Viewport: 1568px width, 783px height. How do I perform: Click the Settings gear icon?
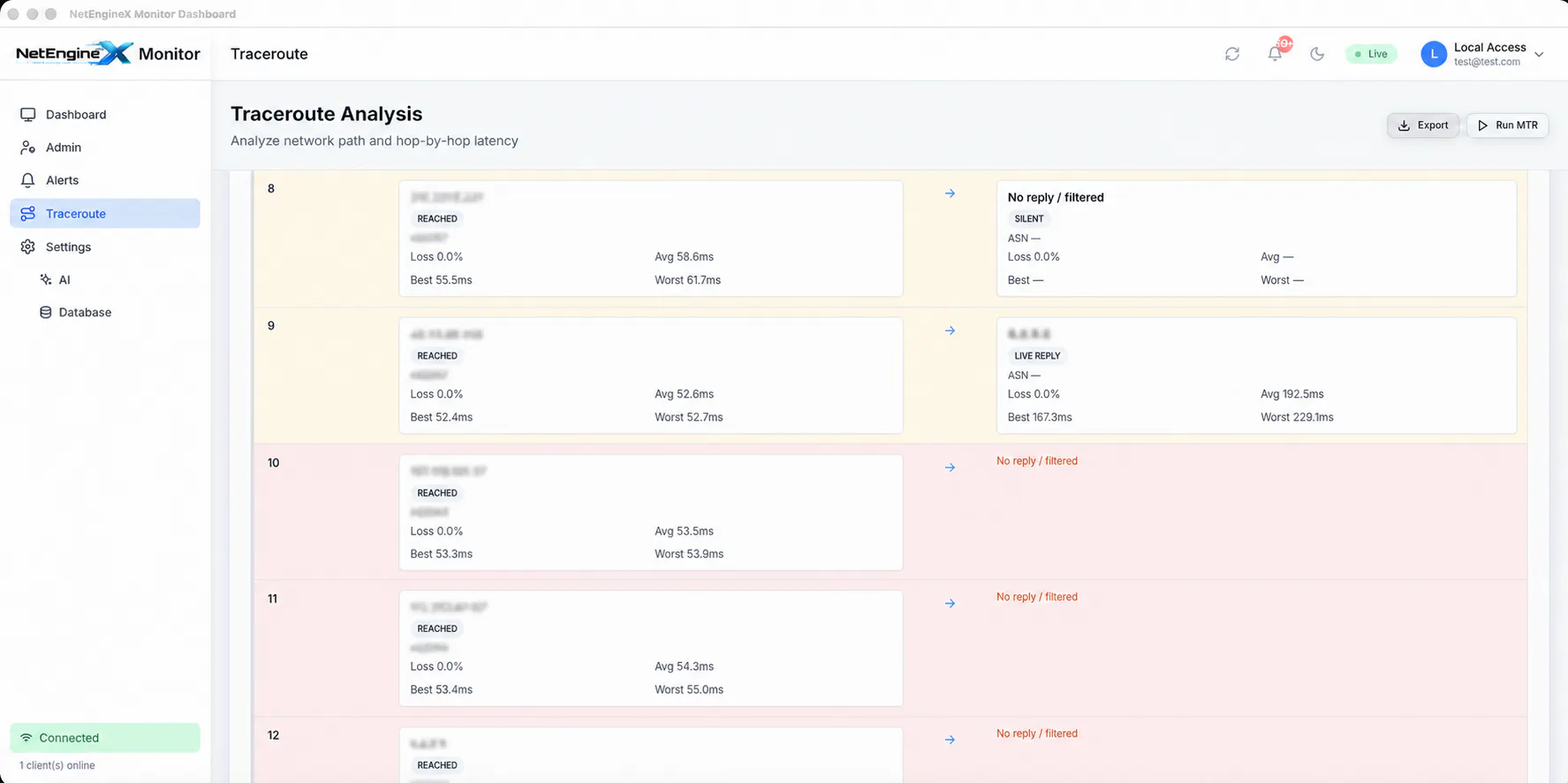click(x=28, y=247)
